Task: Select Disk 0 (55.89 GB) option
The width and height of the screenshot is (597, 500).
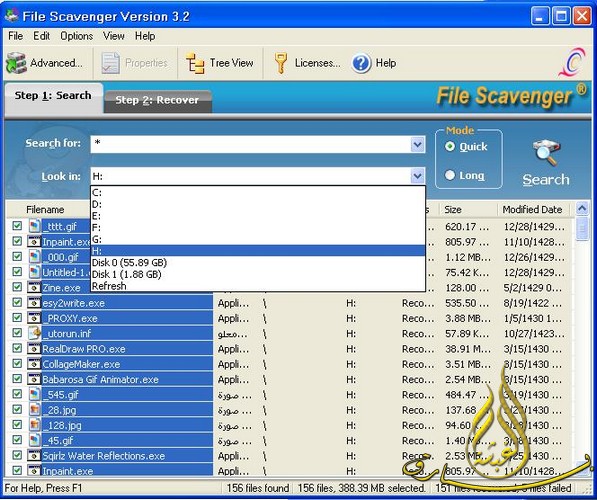Action: point(258,262)
